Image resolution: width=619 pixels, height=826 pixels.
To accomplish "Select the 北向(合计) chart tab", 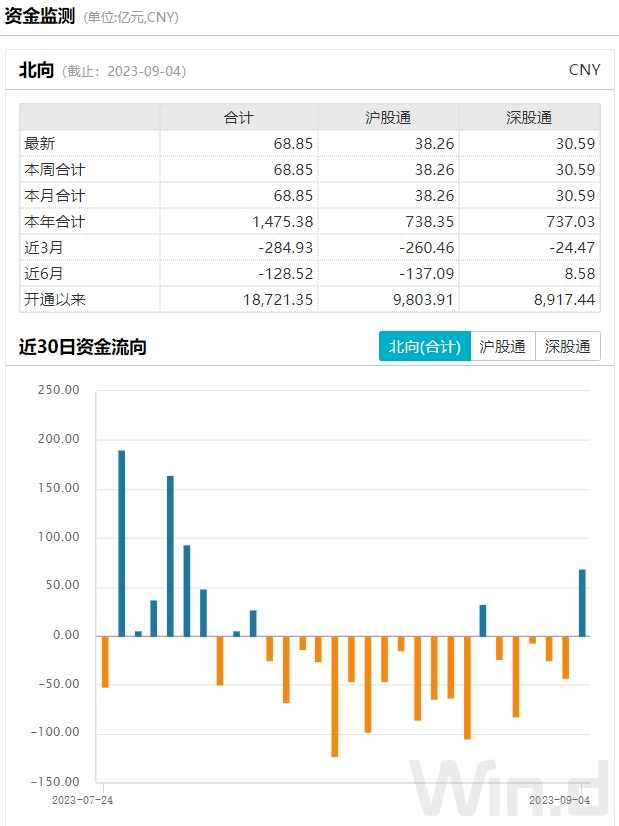I will (x=424, y=347).
